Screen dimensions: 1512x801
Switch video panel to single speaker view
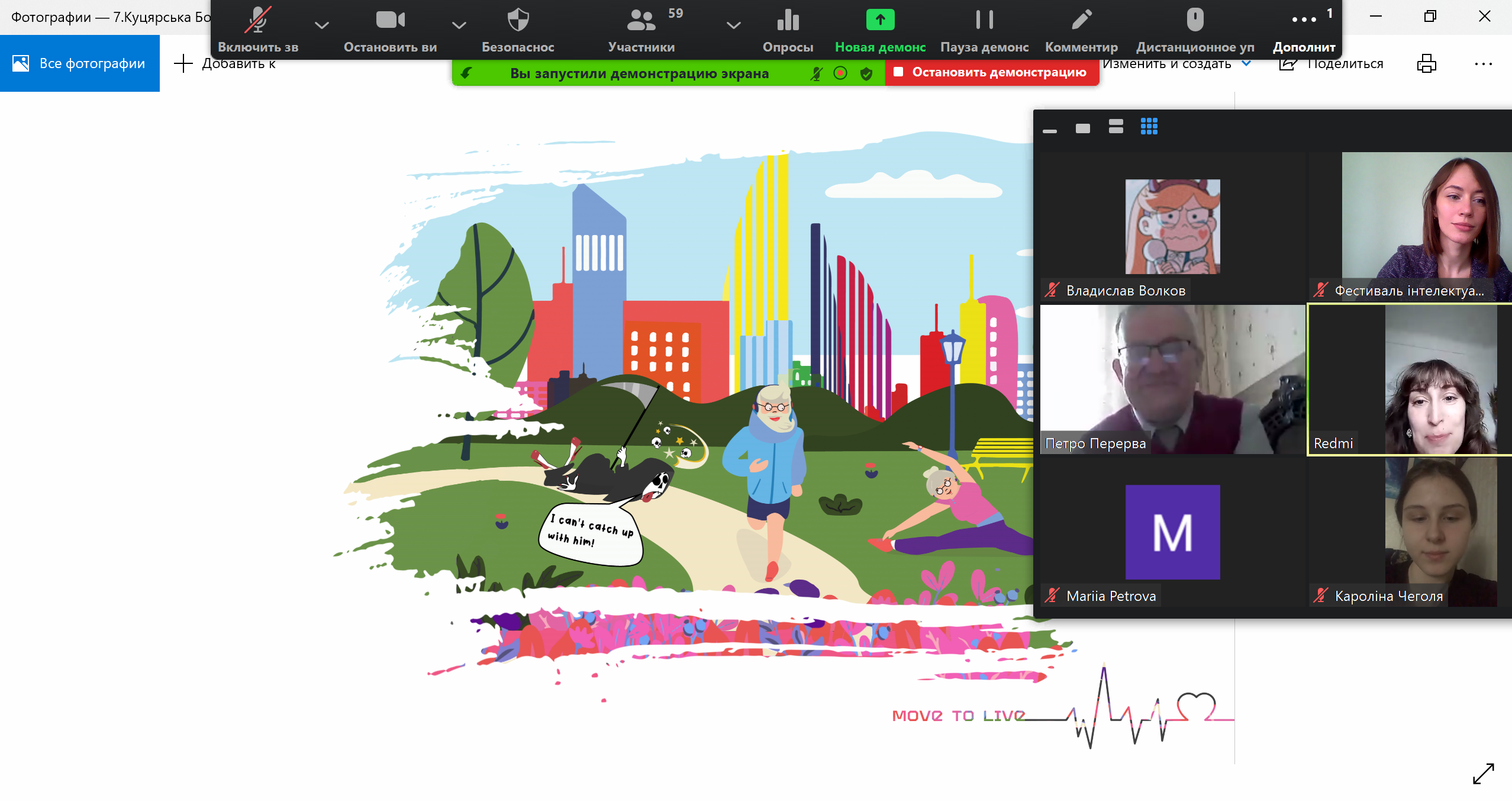[1083, 128]
